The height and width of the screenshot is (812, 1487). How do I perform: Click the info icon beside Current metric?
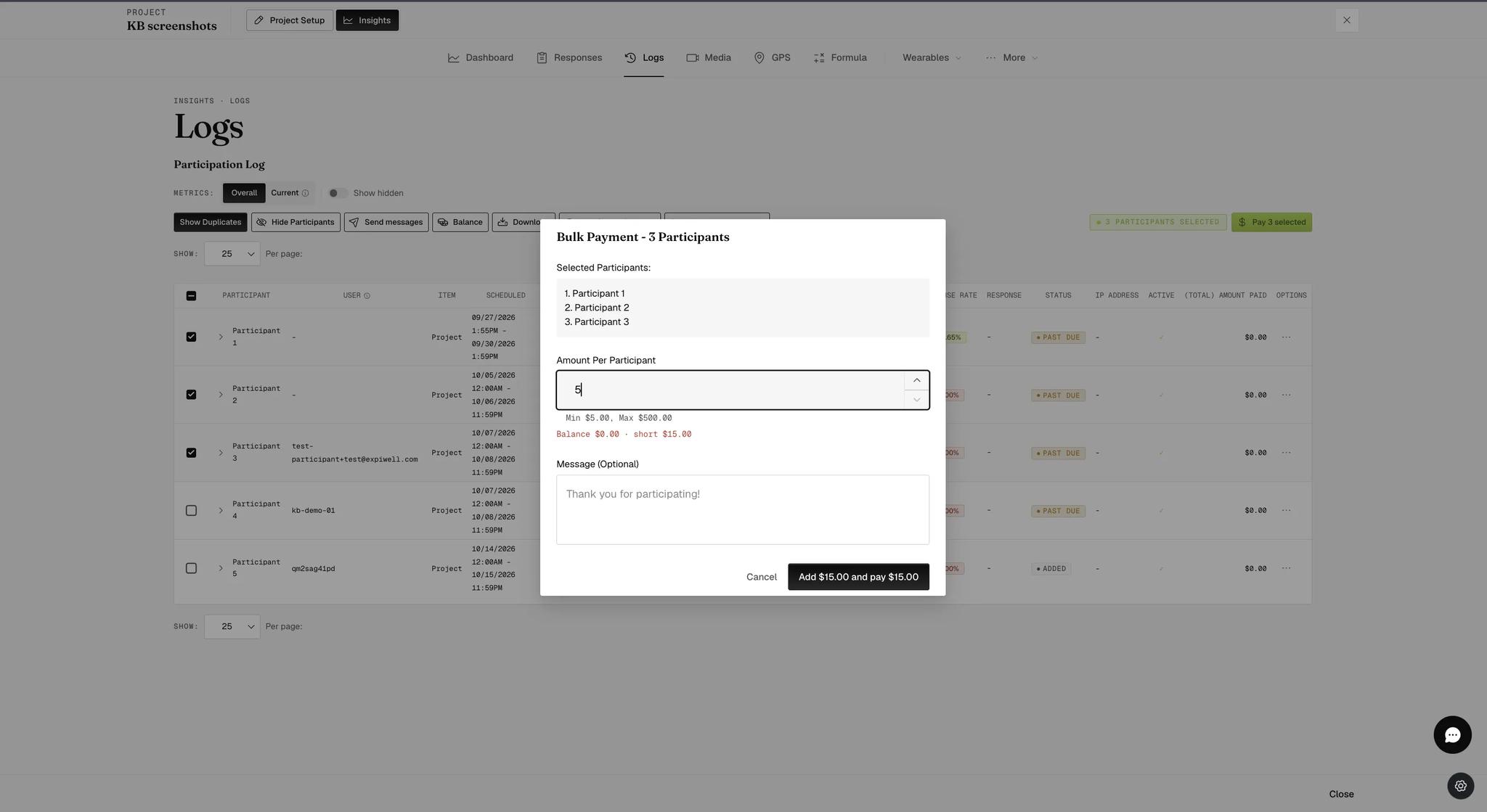click(305, 193)
